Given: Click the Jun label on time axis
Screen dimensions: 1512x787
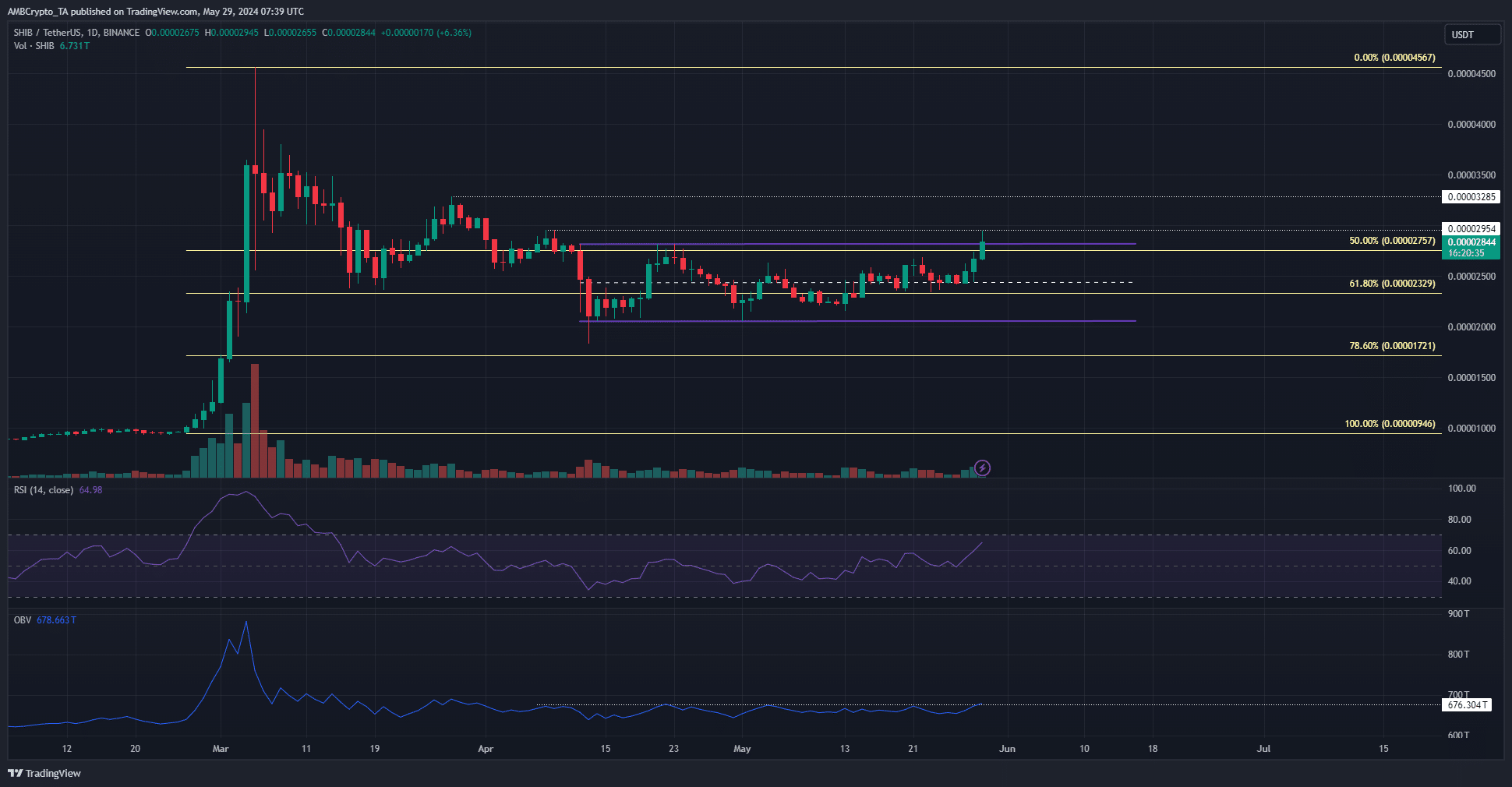Looking at the screenshot, I should point(1007,749).
